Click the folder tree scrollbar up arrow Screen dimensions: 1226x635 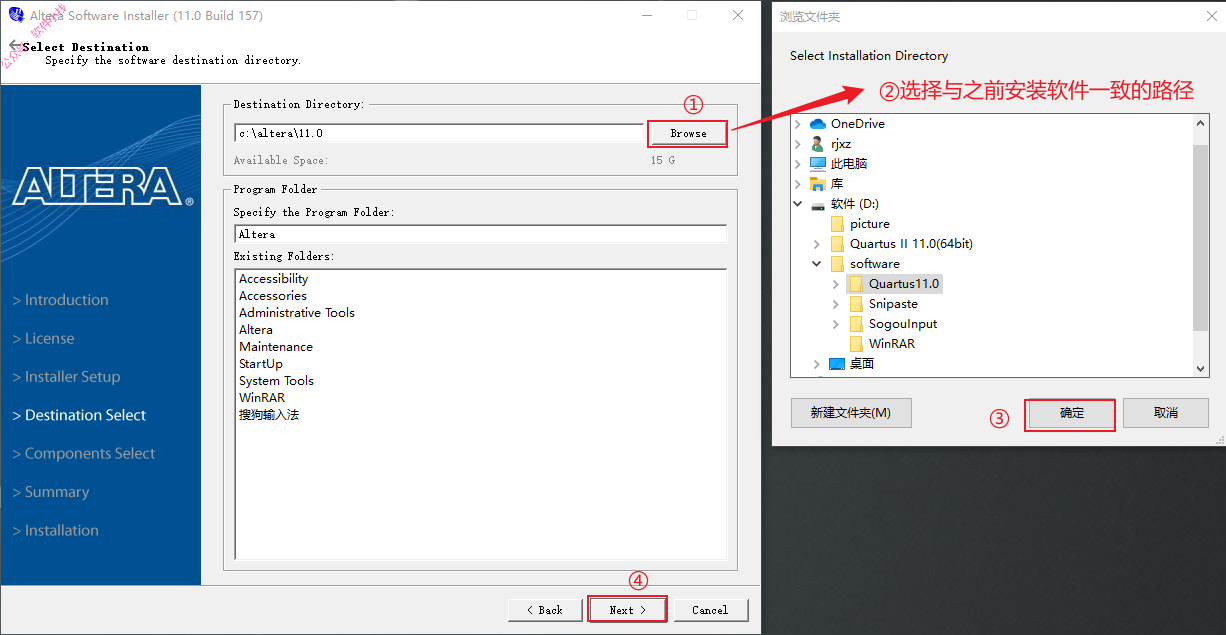click(x=1201, y=123)
